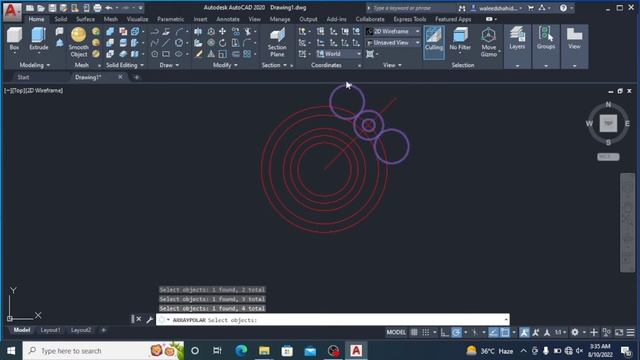Switch to the Layout1 tab
The height and width of the screenshot is (360, 640).
pyautogui.click(x=50, y=330)
